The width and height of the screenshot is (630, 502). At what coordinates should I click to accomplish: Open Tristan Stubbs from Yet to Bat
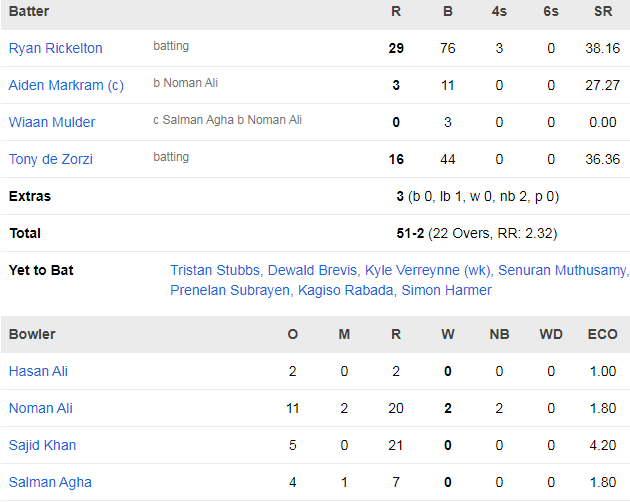click(217, 270)
